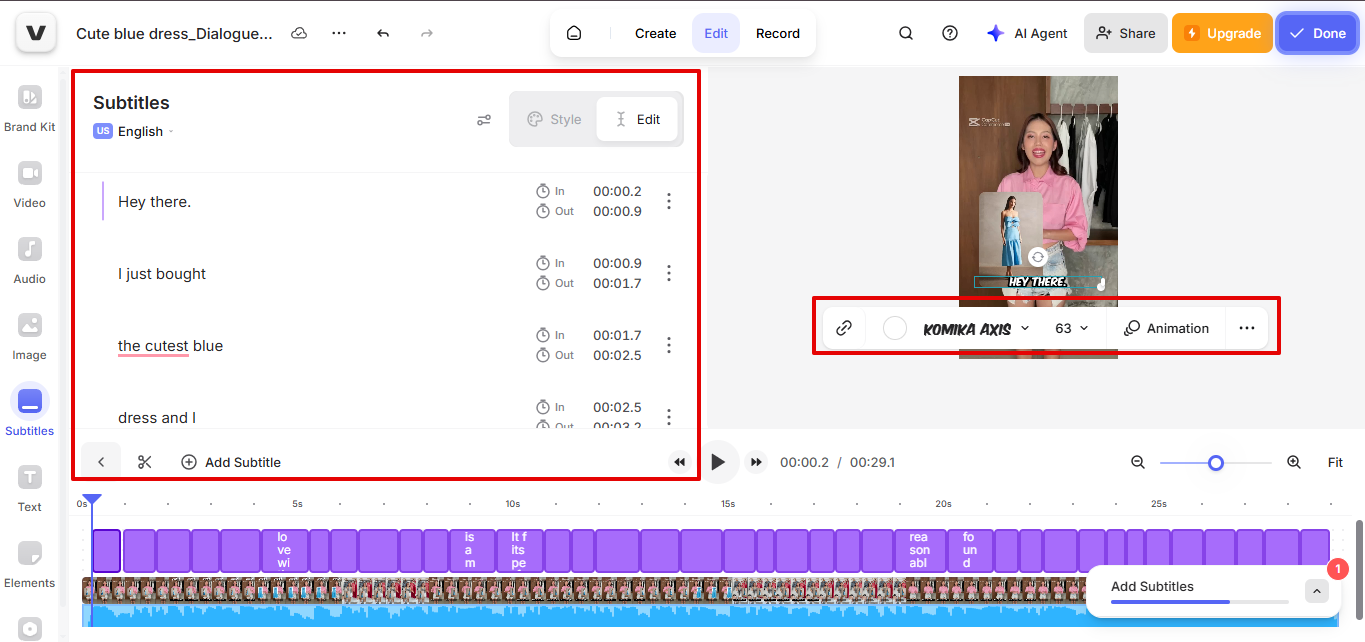Click the cloud sync icon next to the filename
The width and height of the screenshot is (1365, 642).
click(298, 33)
